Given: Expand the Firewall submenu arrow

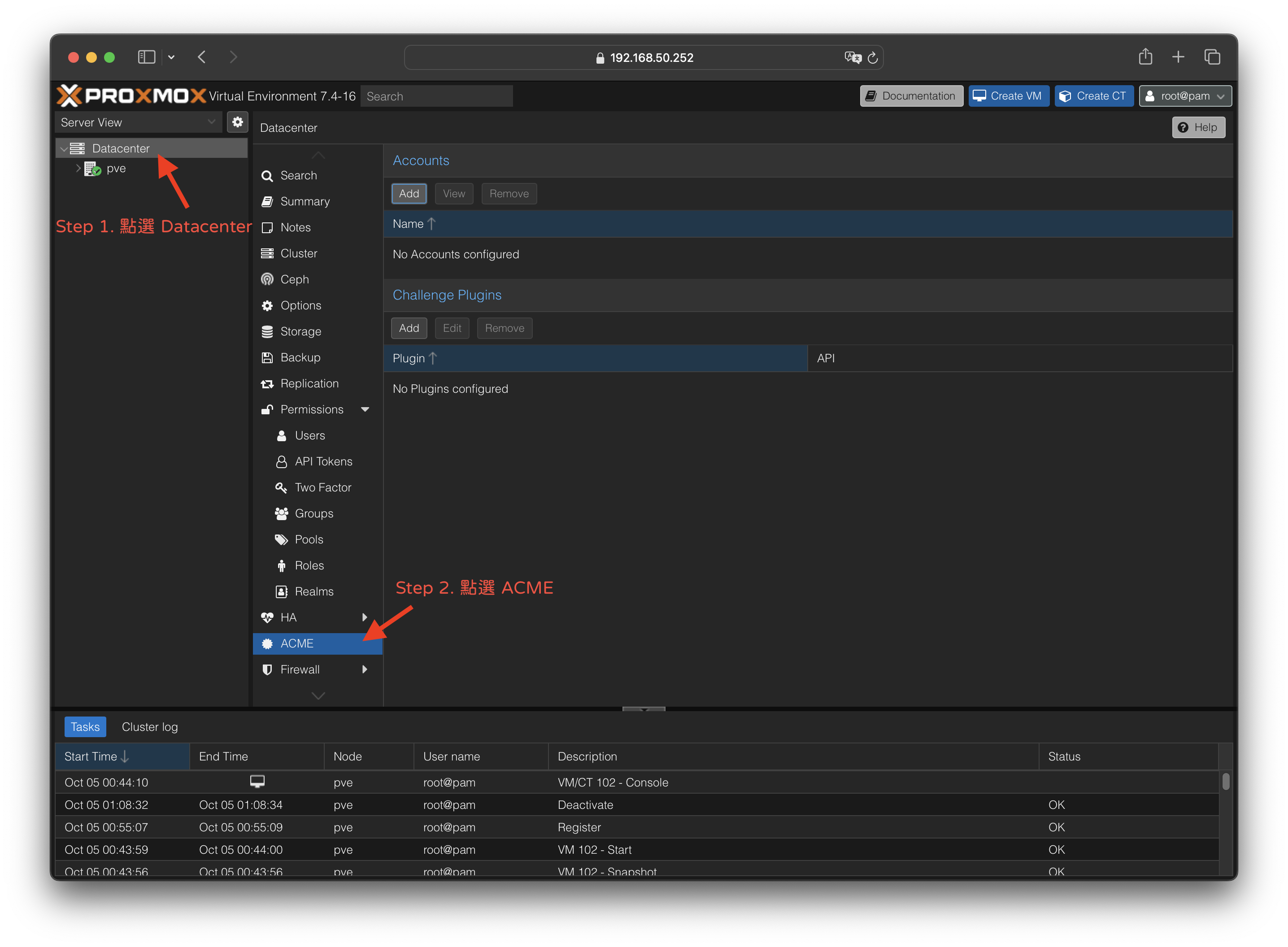Looking at the screenshot, I should (x=365, y=669).
